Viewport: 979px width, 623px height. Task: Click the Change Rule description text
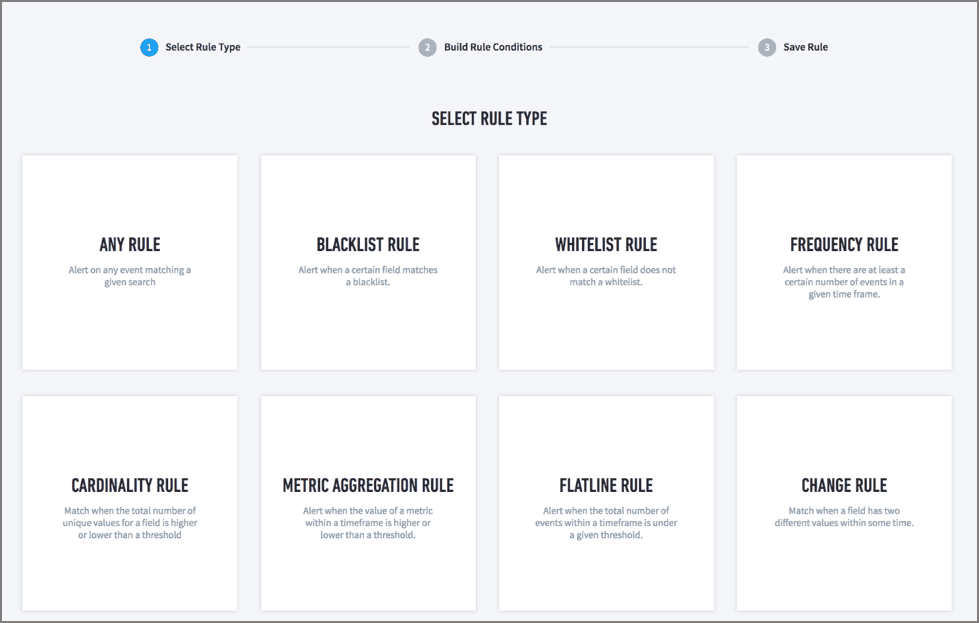pyautogui.click(x=844, y=516)
